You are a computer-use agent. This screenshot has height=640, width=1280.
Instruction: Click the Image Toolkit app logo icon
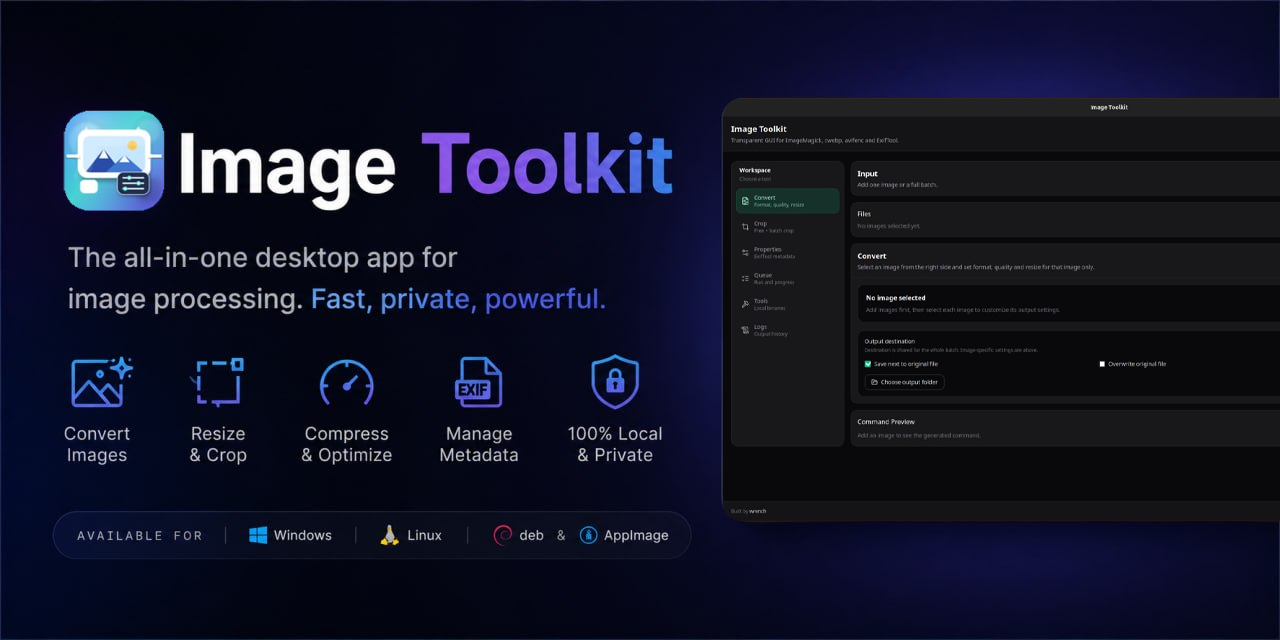[114, 160]
